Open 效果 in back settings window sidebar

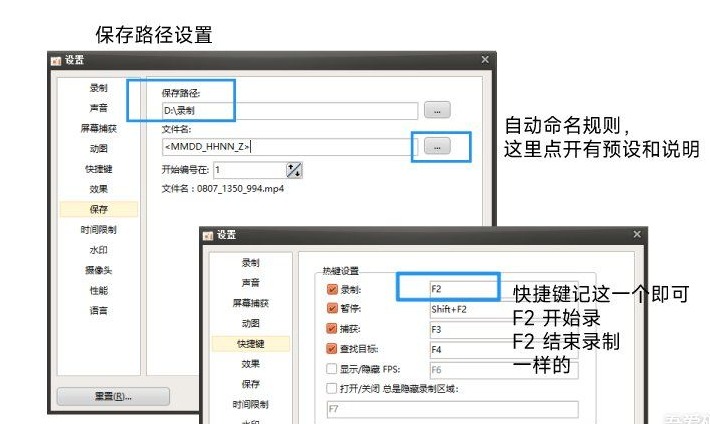(x=98, y=189)
